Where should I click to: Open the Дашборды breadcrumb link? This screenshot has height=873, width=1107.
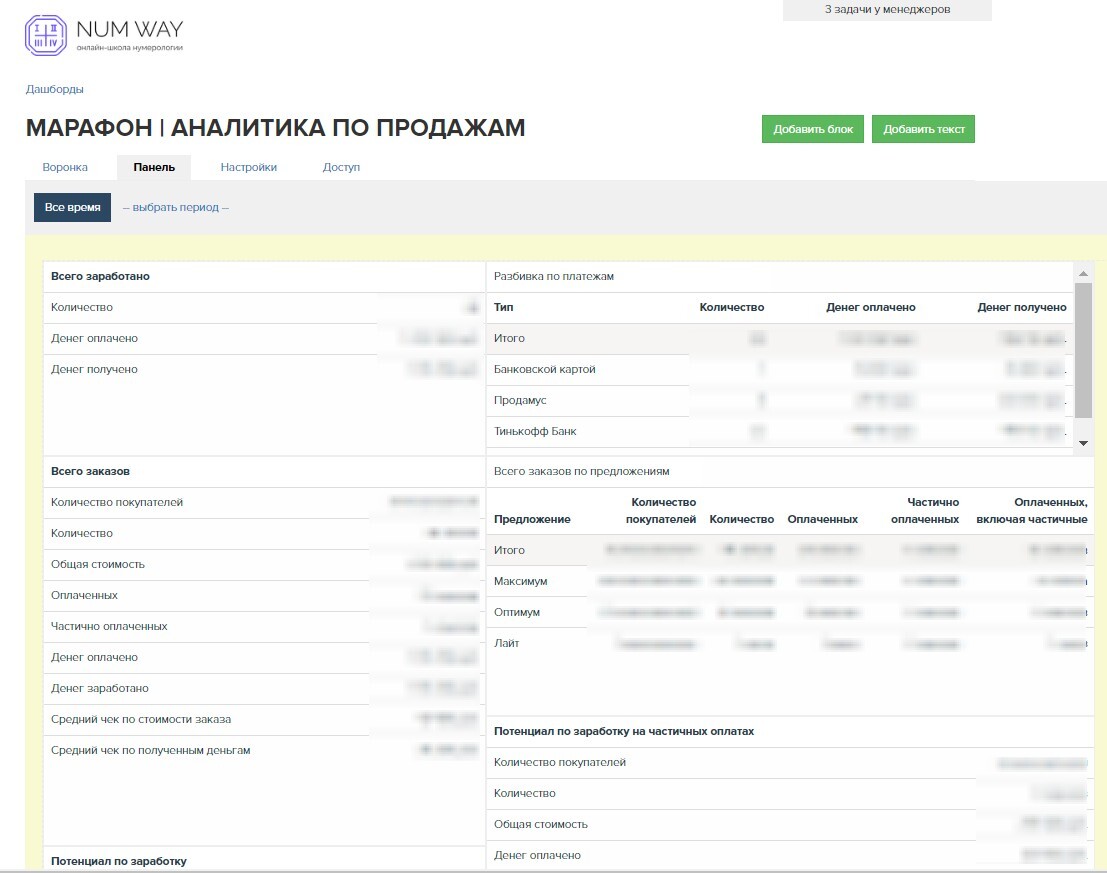(54, 89)
